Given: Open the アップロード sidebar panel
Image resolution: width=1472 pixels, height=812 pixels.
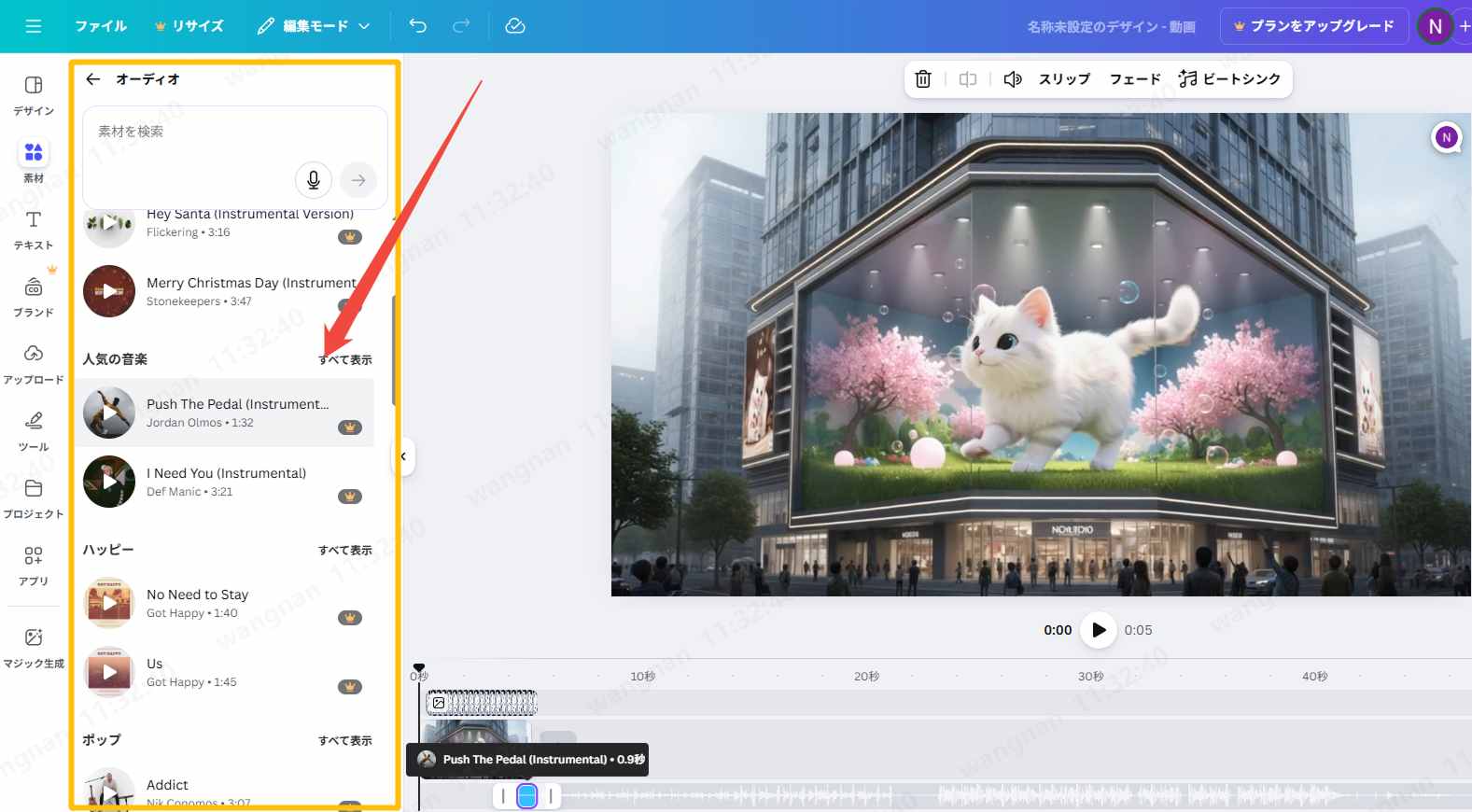Looking at the screenshot, I should [34, 364].
